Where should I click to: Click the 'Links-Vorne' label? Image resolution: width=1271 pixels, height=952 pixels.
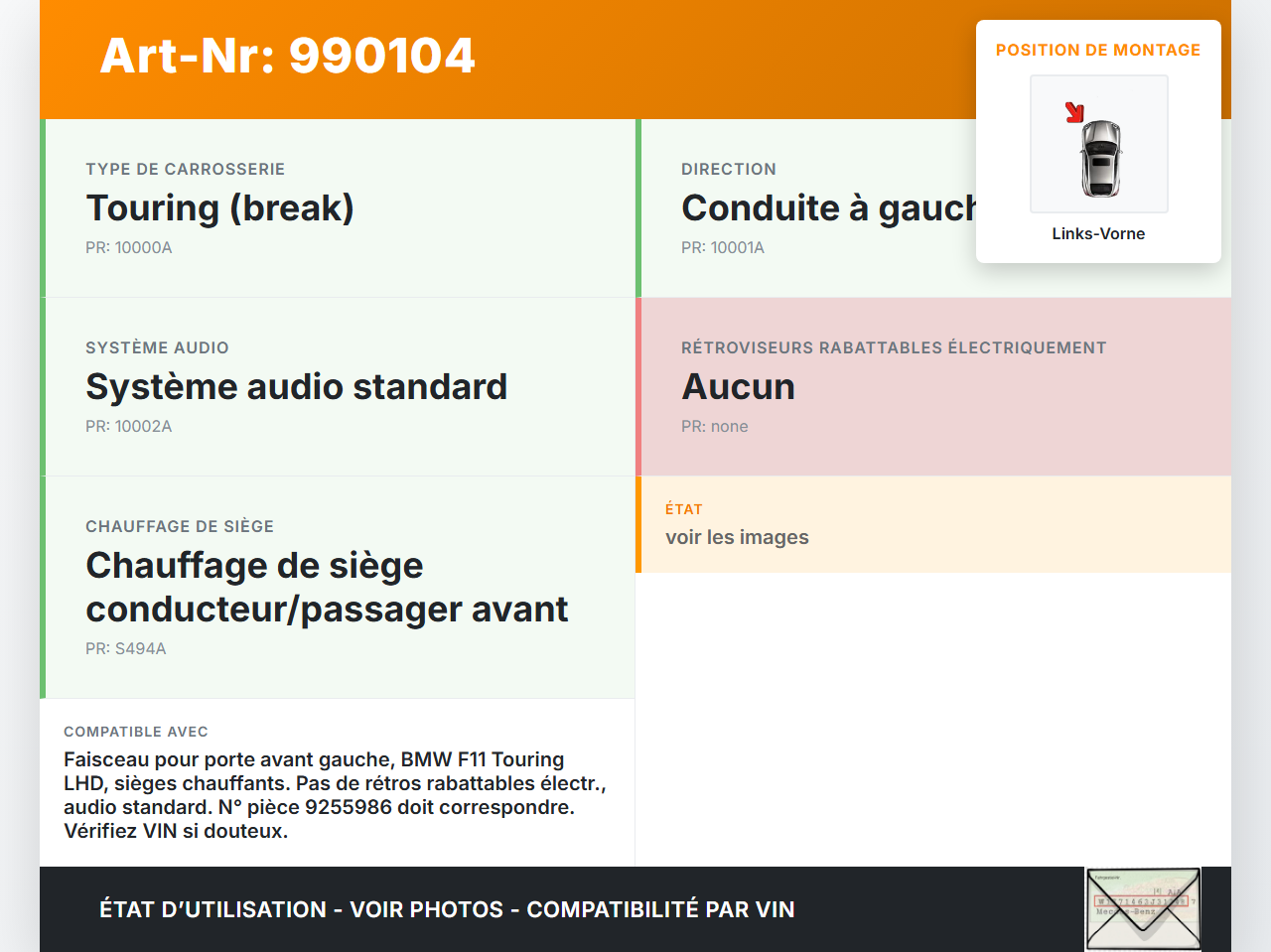tap(1098, 233)
